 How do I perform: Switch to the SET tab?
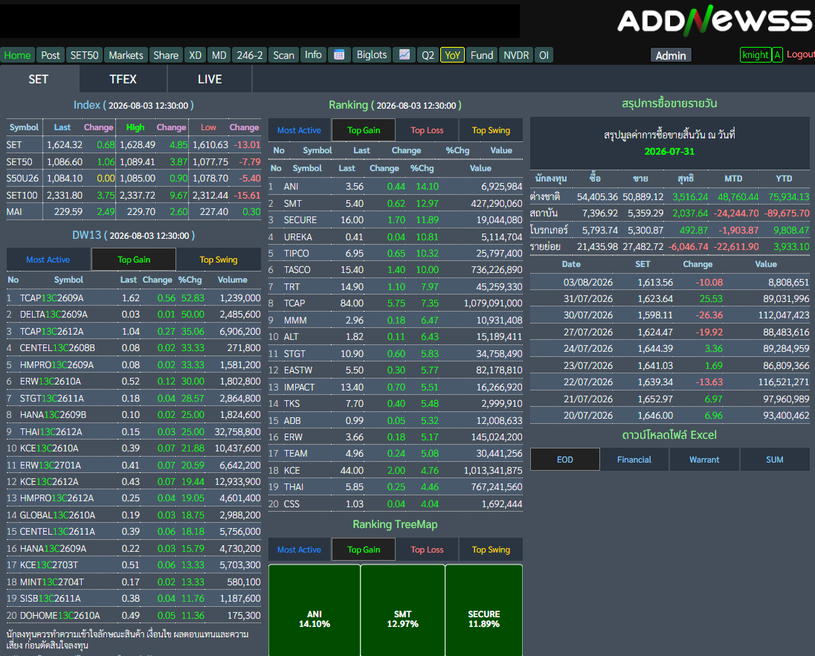38,79
